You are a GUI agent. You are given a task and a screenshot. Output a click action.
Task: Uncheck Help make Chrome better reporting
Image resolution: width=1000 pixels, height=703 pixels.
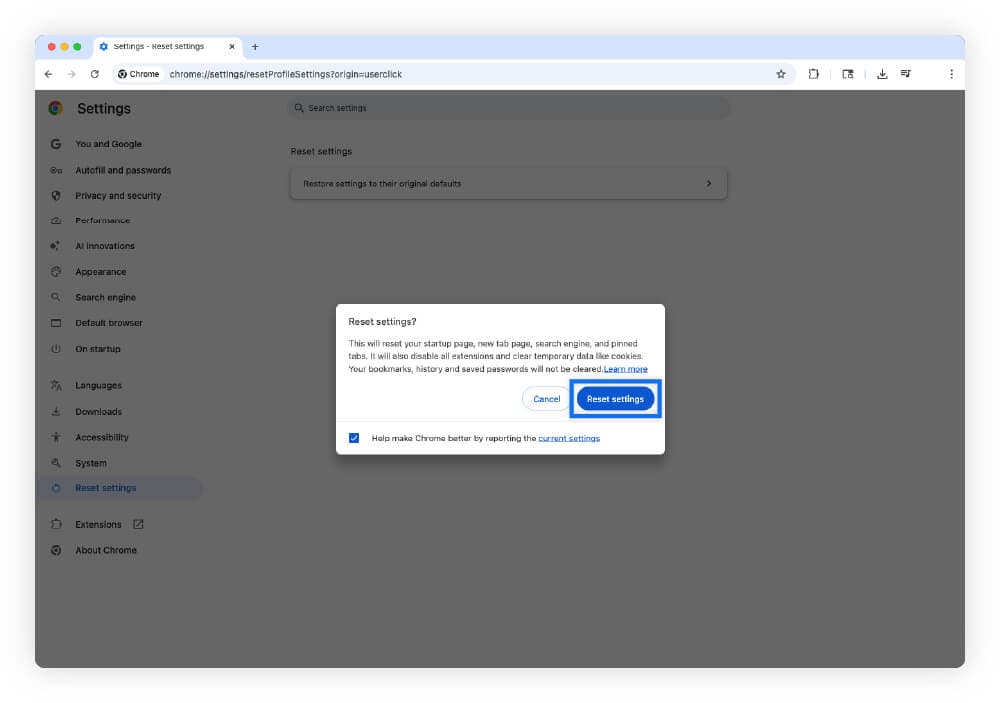click(354, 437)
